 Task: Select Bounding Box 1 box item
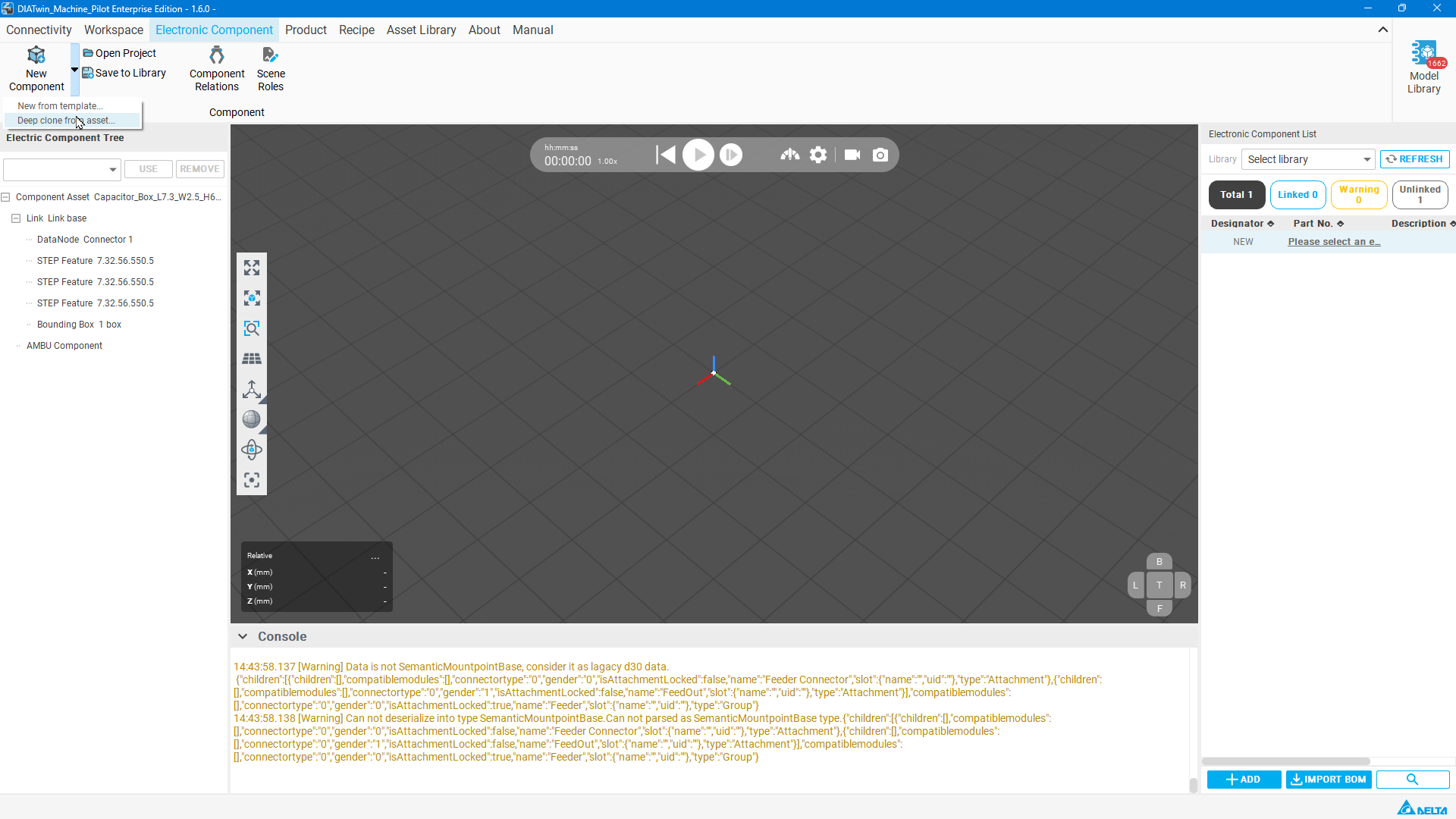click(79, 325)
